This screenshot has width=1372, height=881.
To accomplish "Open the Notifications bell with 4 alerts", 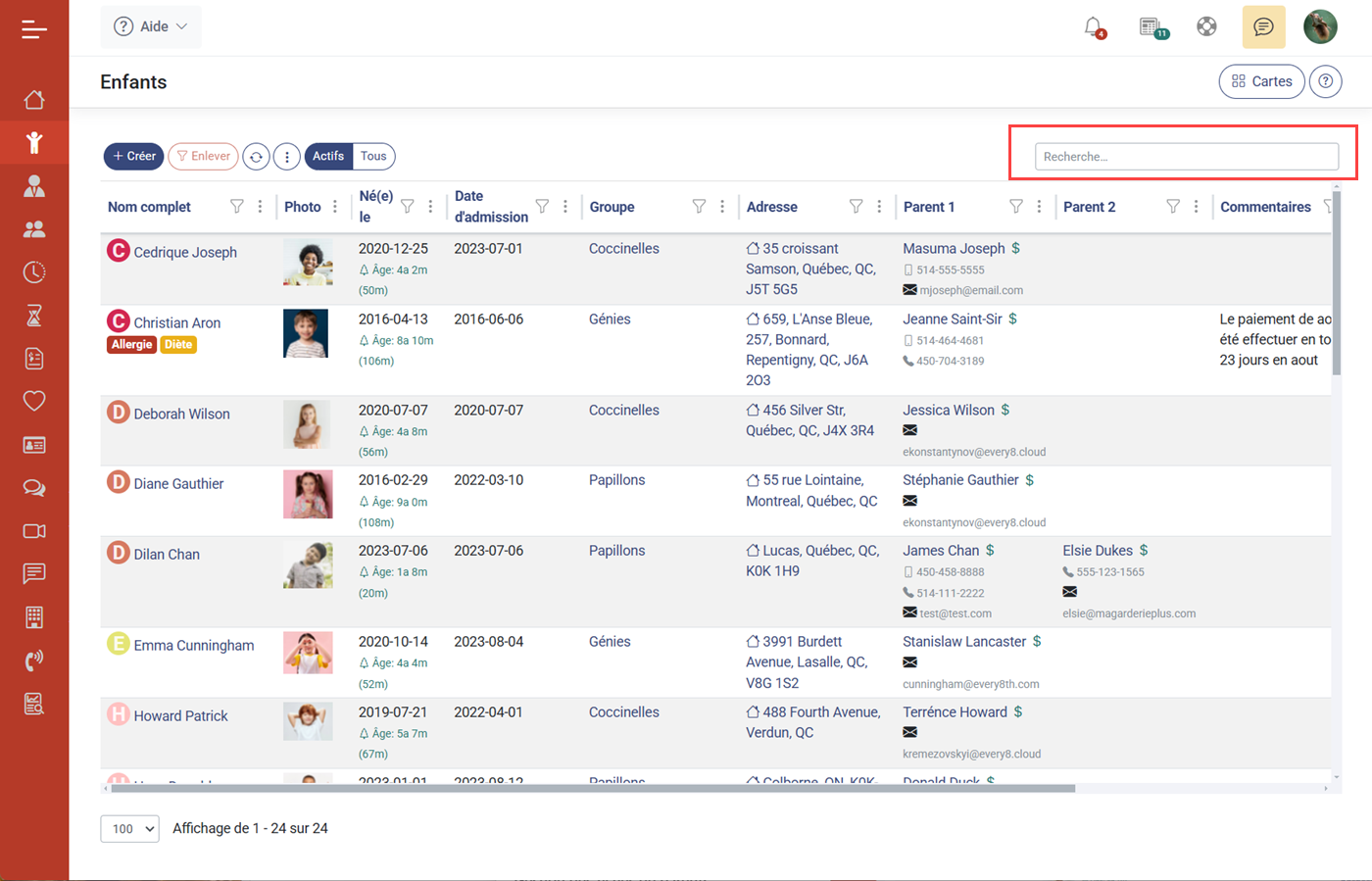I will (1095, 27).
